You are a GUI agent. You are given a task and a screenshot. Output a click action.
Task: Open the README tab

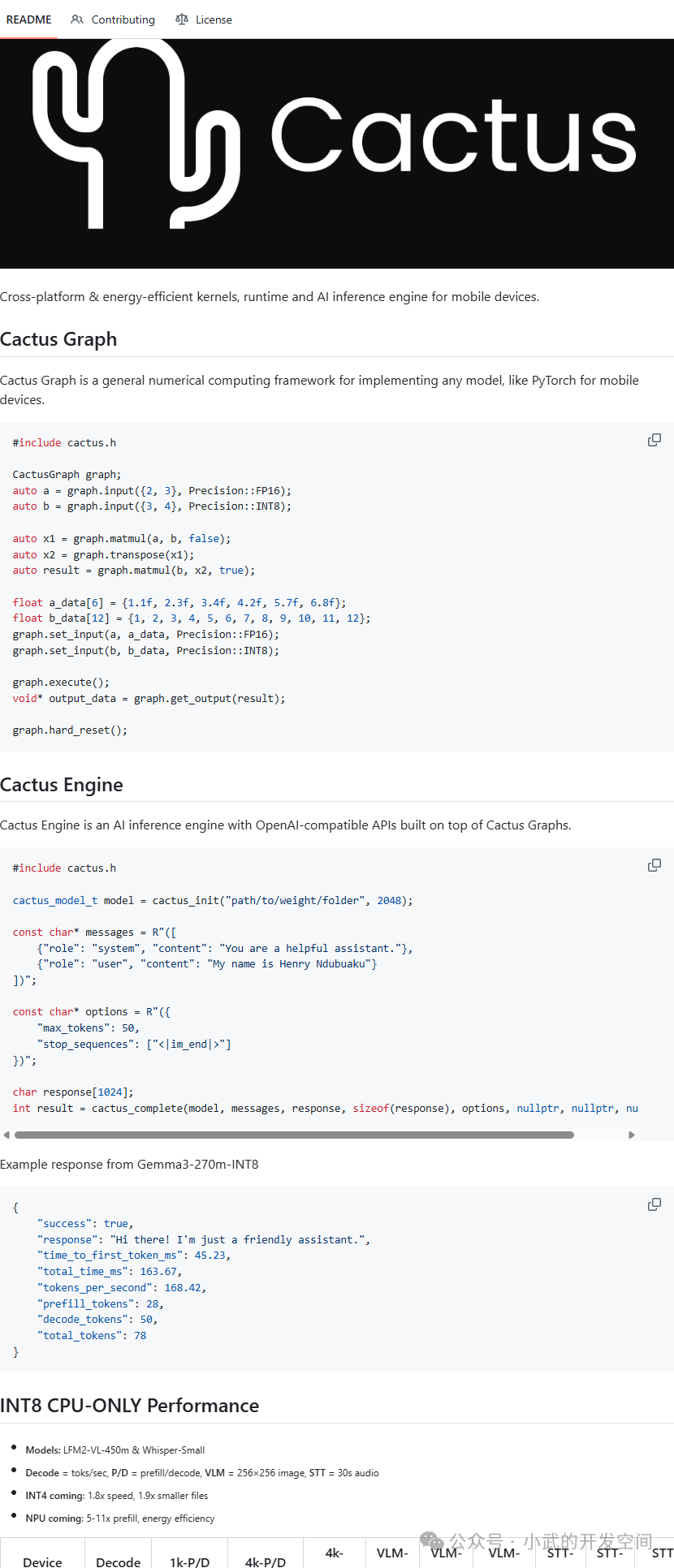[28, 19]
